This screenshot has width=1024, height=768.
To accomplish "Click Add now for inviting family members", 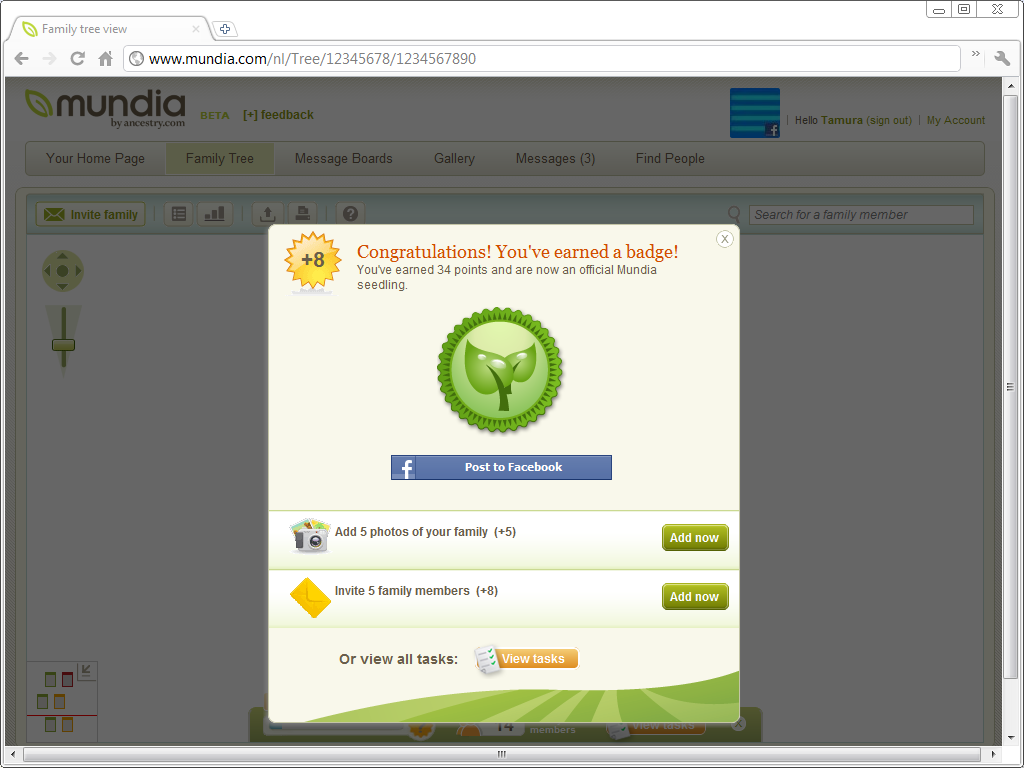I will 695,596.
